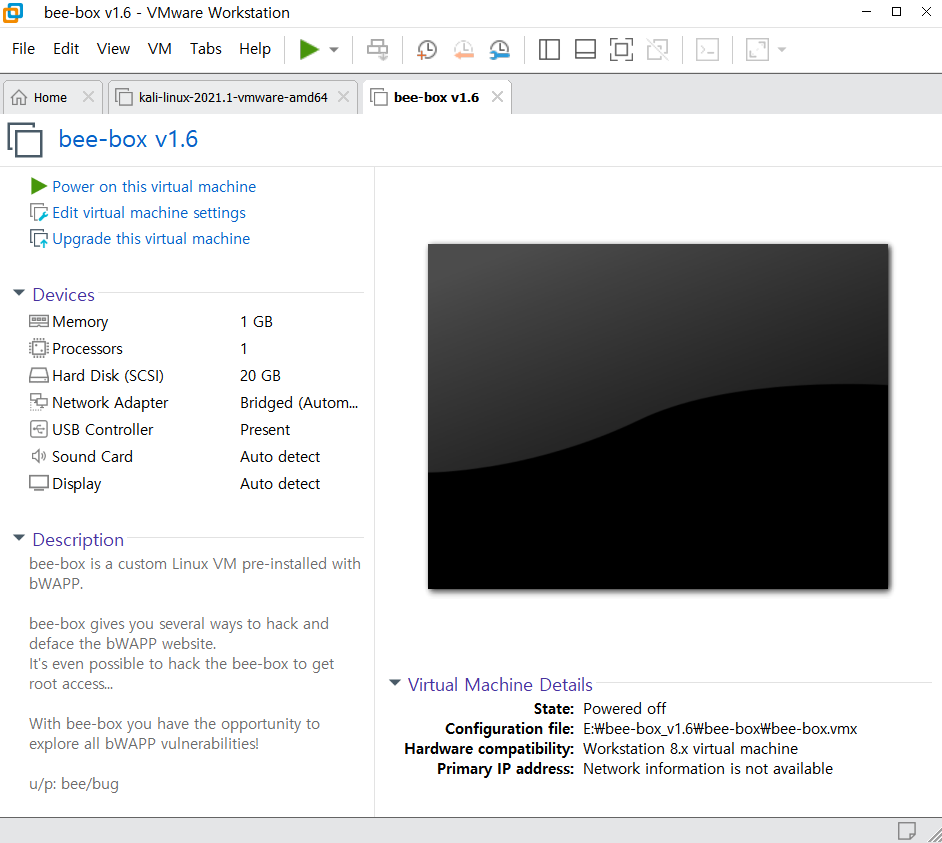Click the console view toolbar icon
The width and height of the screenshot is (942, 843).
pyautogui.click(x=707, y=49)
